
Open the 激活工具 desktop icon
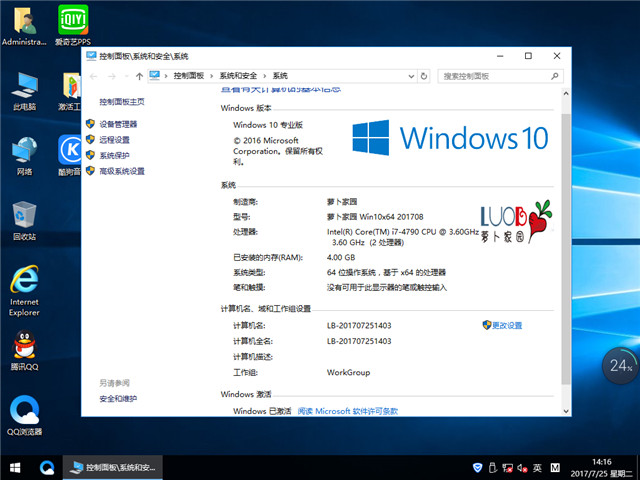(71, 91)
